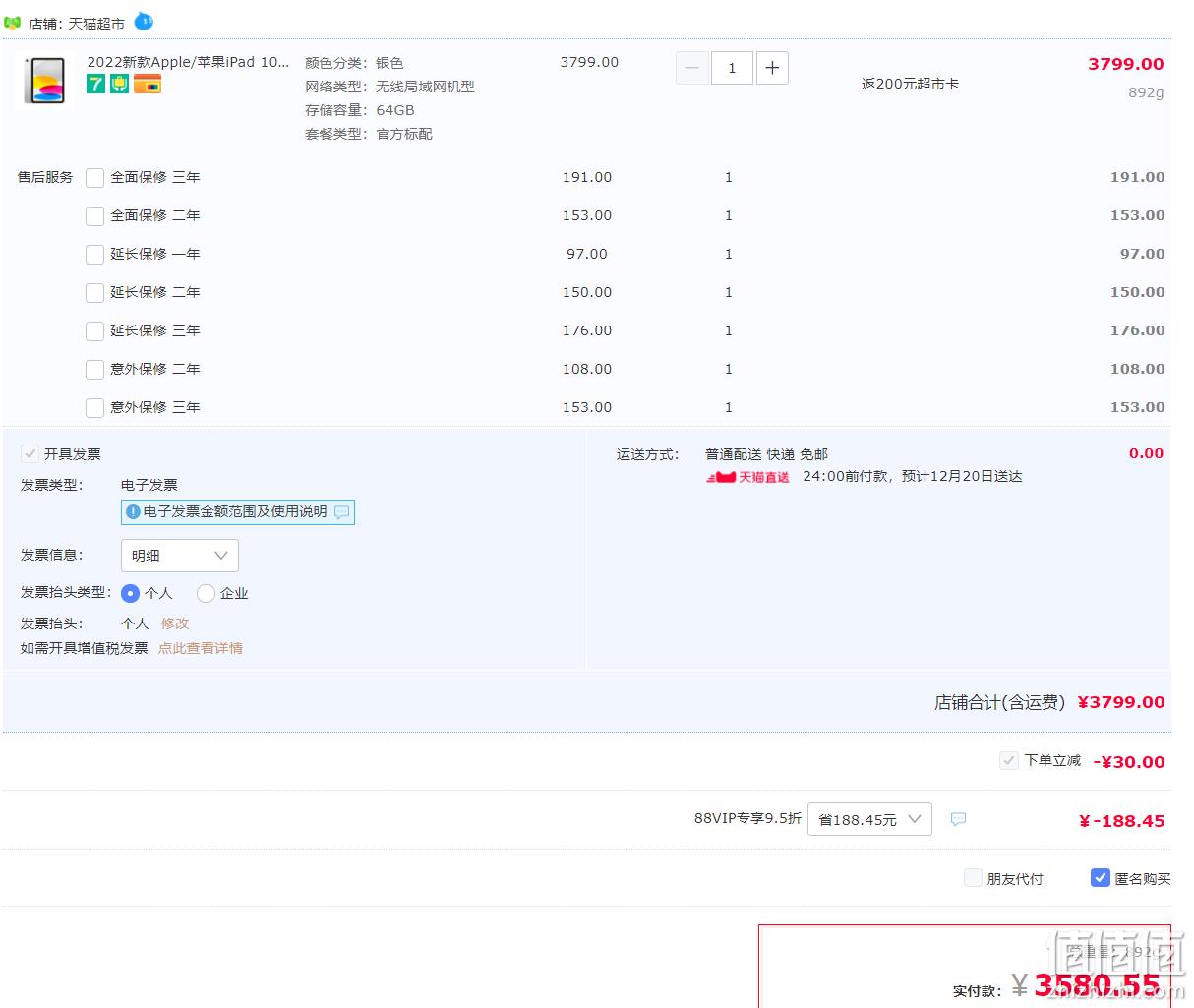1194x1008 pixels.
Task: Check 延长保修 一年 warranty option
Action: click(94, 255)
